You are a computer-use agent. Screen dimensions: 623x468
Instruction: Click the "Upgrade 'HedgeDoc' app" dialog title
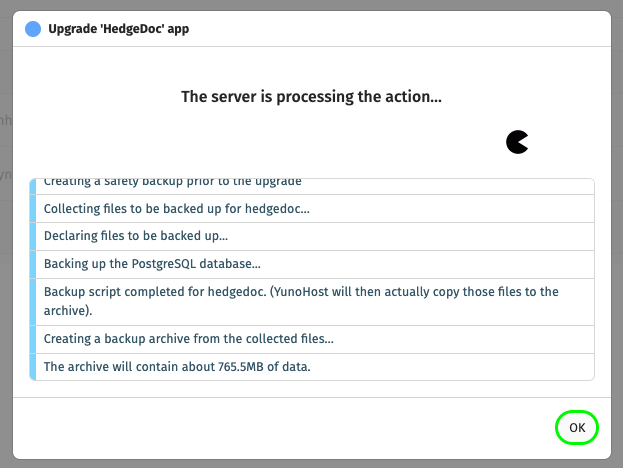pyautogui.click(x=118, y=29)
